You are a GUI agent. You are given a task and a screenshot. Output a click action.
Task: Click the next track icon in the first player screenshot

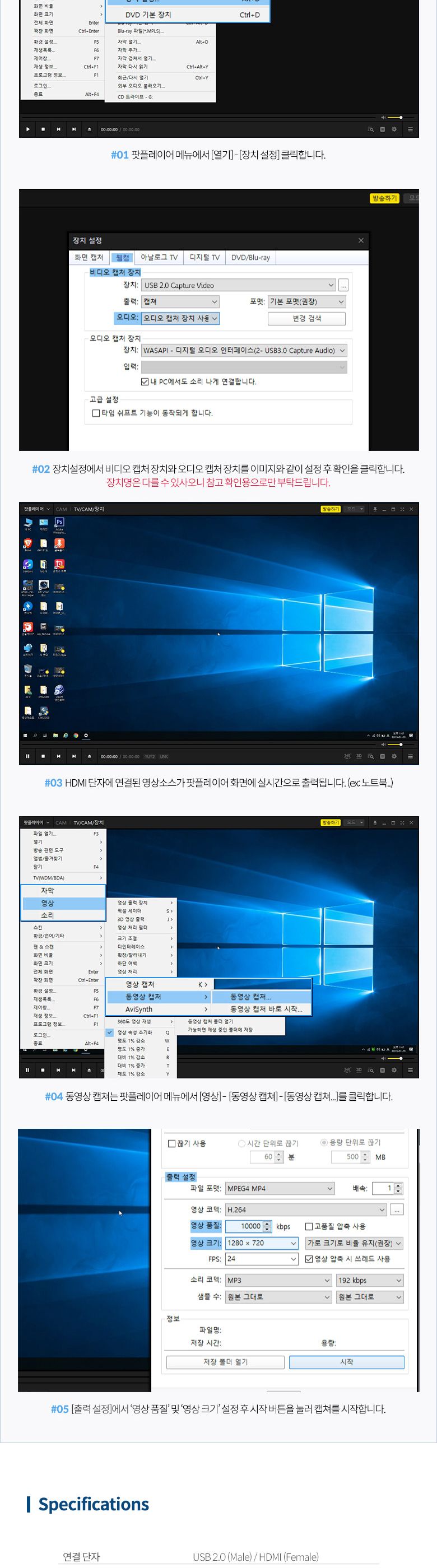coord(73,129)
